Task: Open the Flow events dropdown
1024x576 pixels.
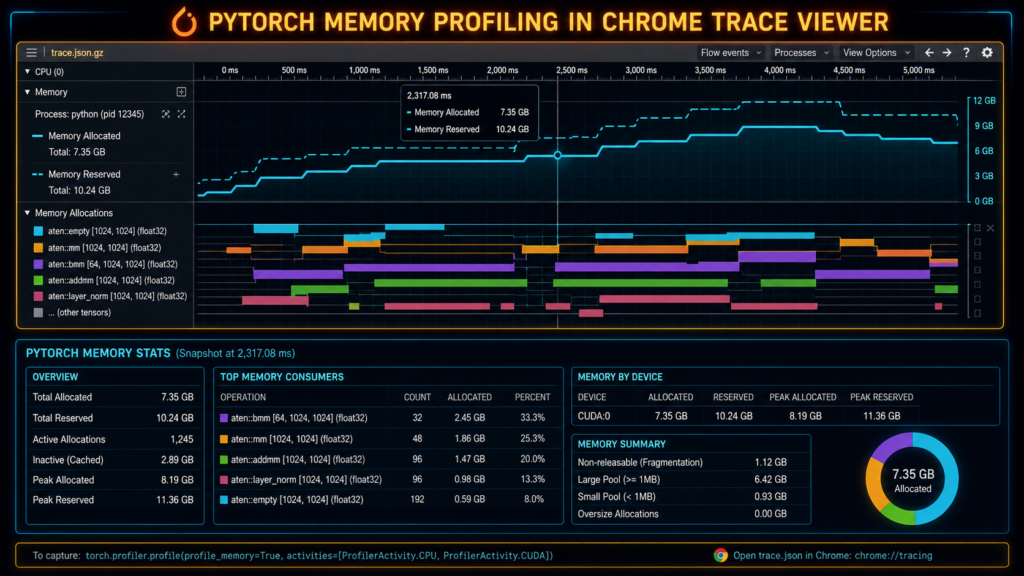Action: pos(730,52)
